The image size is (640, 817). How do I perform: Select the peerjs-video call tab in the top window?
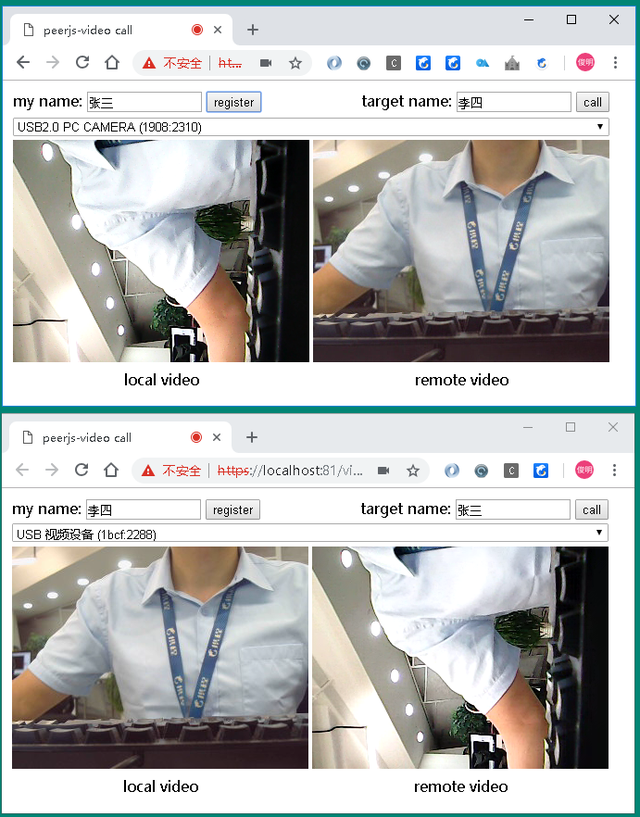[100, 30]
